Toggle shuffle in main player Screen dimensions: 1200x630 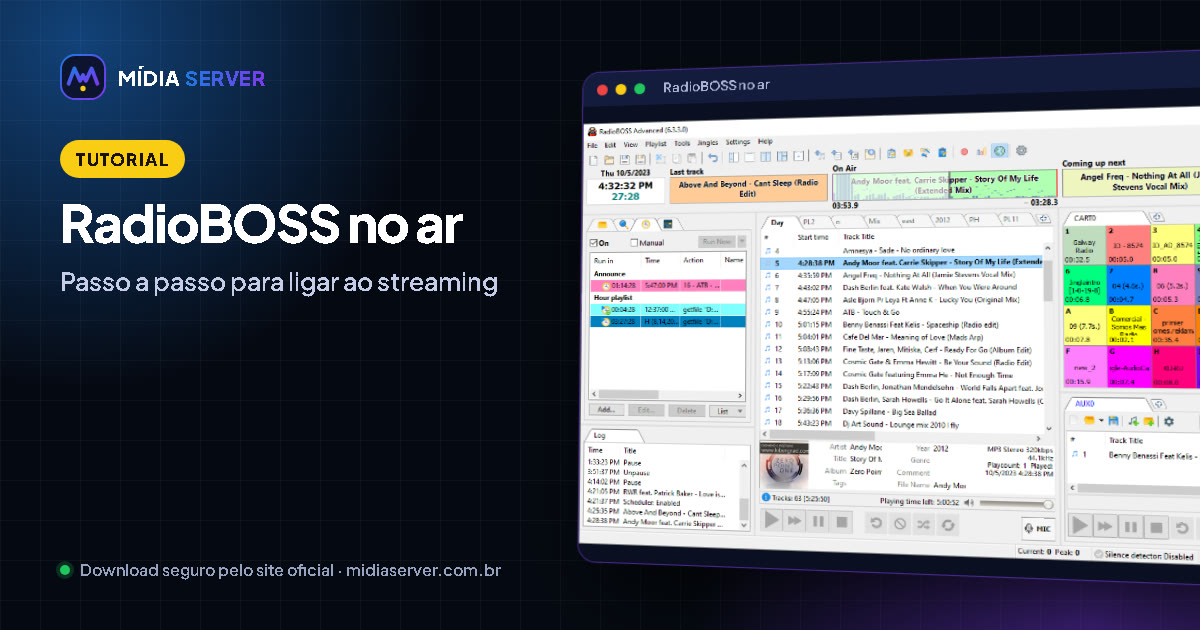coord(924,524)
